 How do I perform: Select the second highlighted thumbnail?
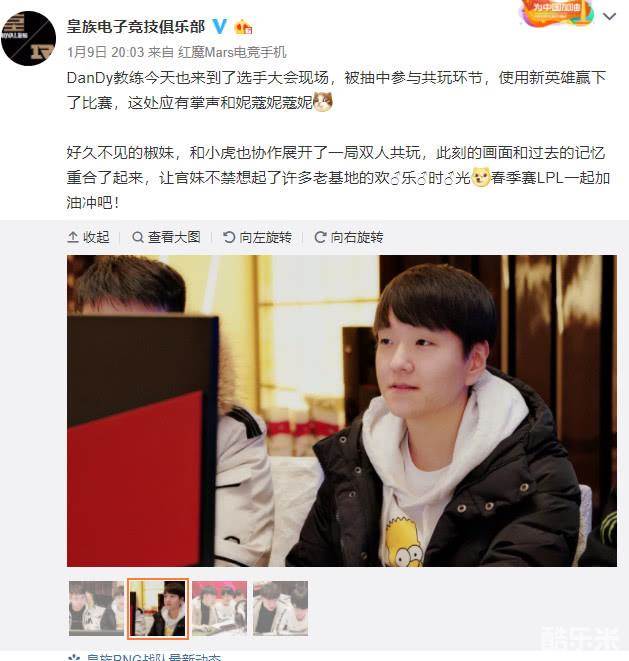(158, 608)
